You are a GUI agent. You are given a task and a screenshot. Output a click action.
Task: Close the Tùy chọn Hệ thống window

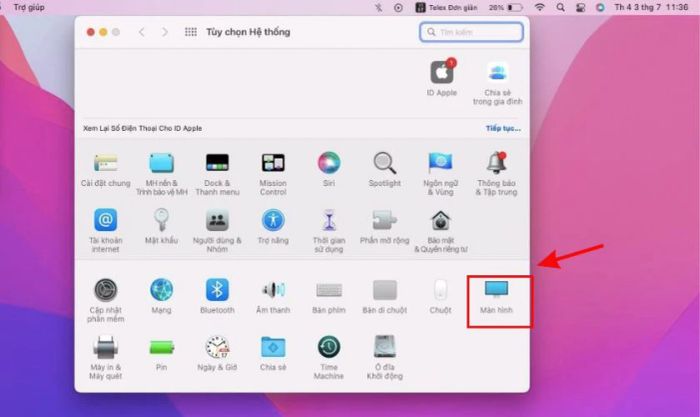pyautogui.click(x=91, y=32)
